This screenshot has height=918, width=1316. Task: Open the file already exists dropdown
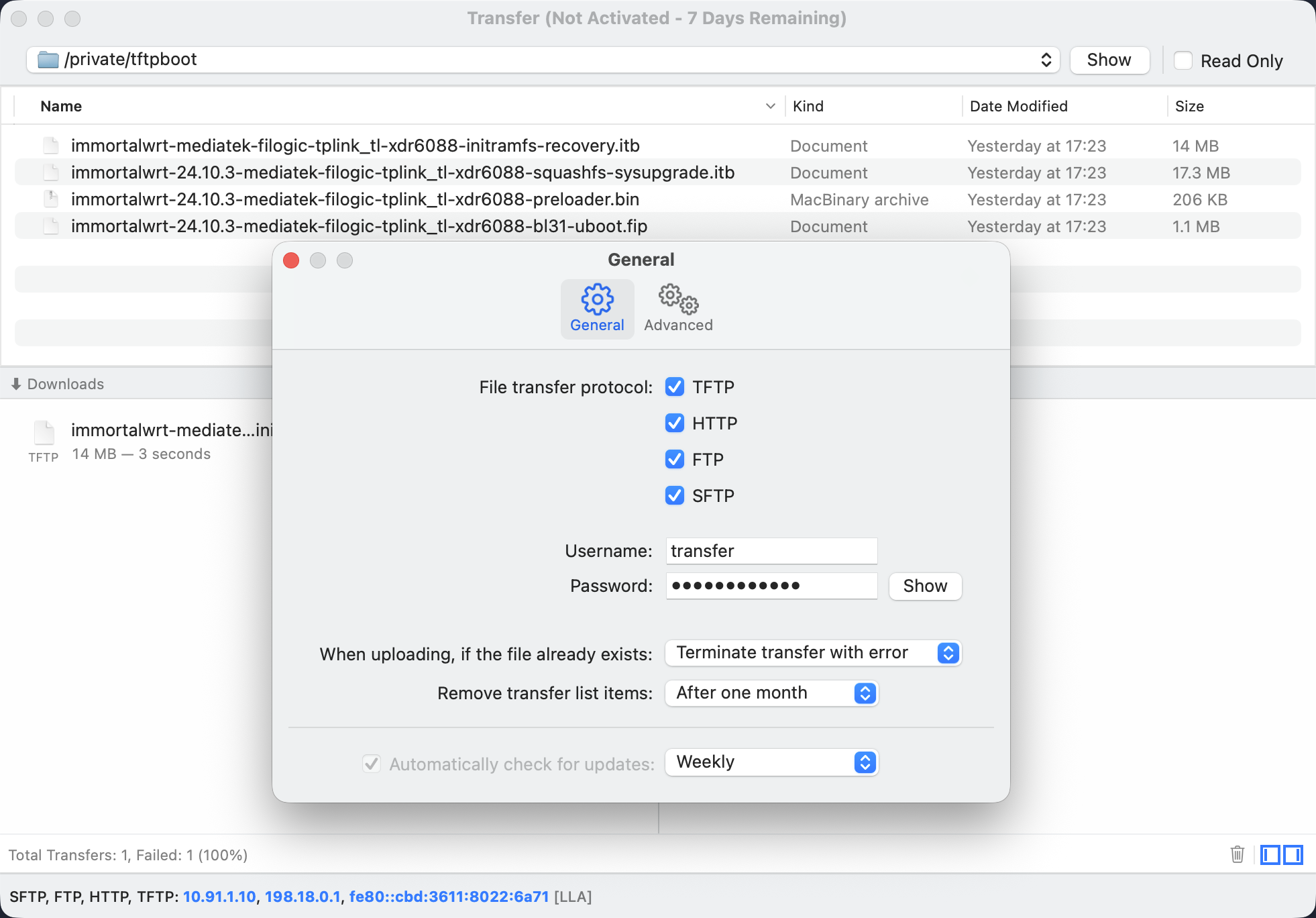click(813, 653)
